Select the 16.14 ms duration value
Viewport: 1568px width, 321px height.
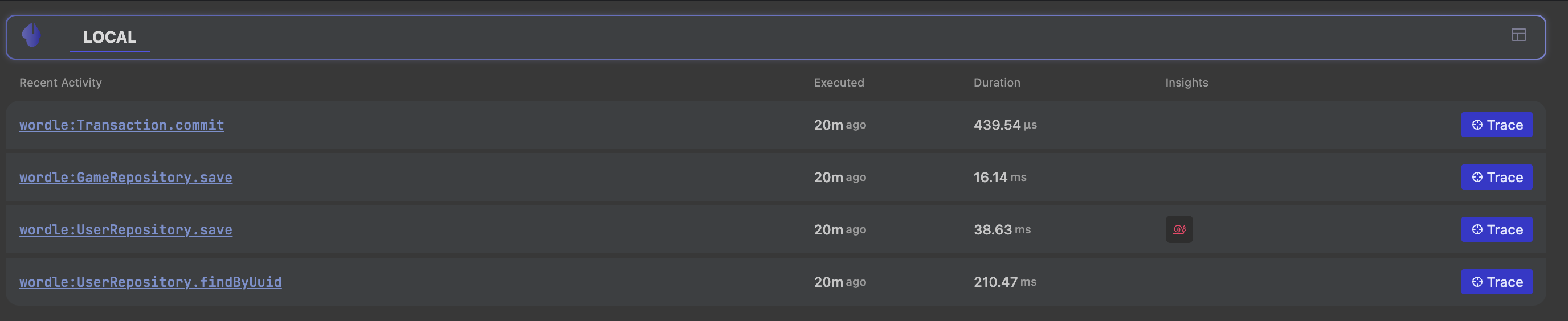(999, 178)
